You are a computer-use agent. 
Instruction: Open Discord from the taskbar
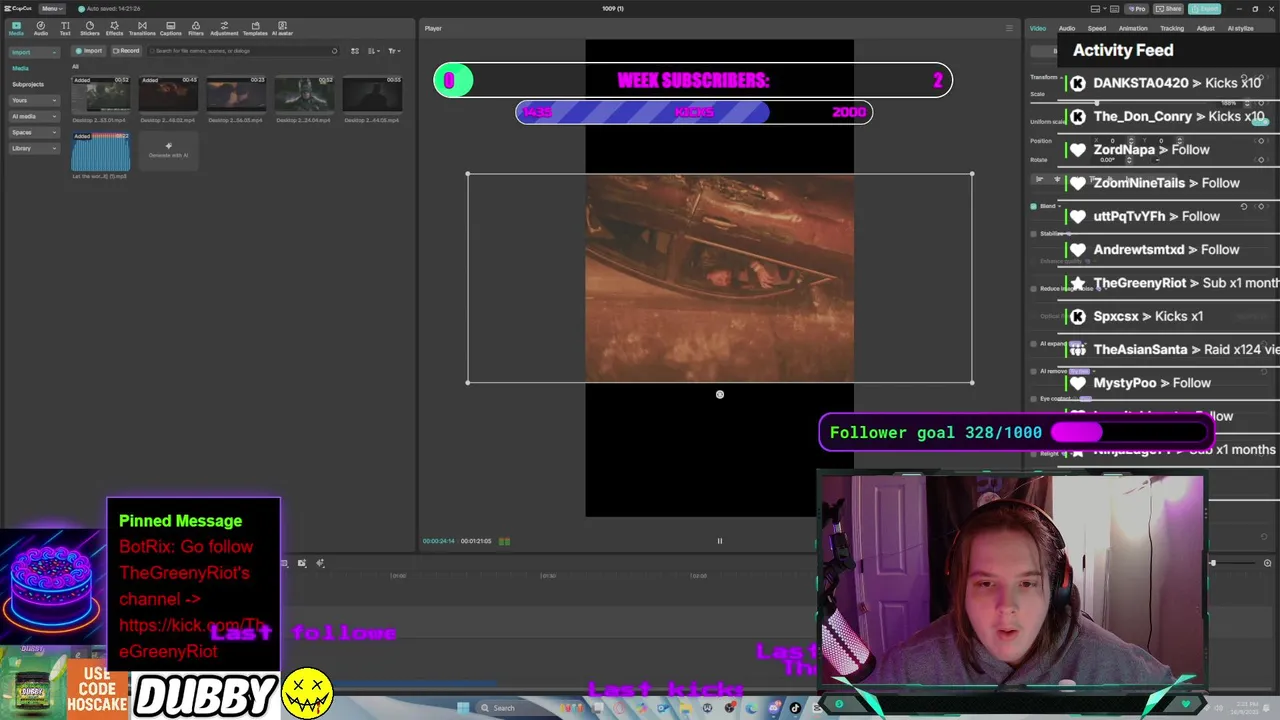pyautogui.click(x=773, y=708)
